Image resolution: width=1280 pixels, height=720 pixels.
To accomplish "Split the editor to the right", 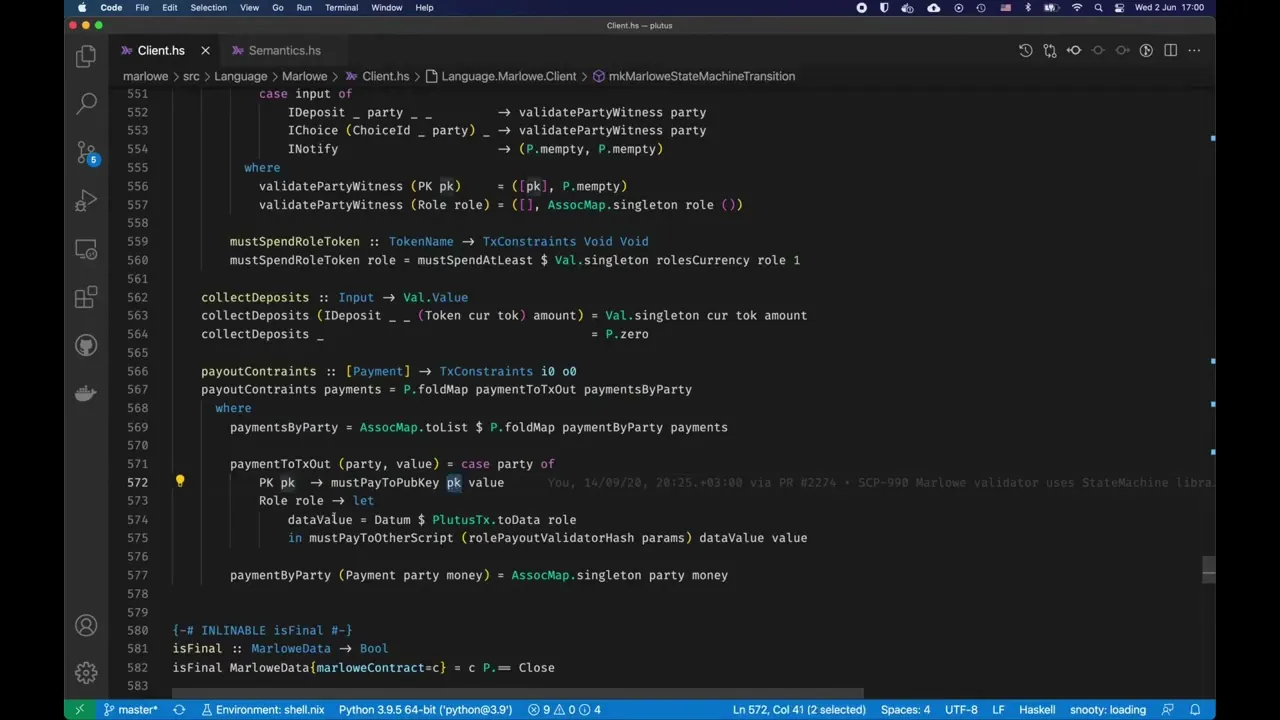I will click(1170, 50).
